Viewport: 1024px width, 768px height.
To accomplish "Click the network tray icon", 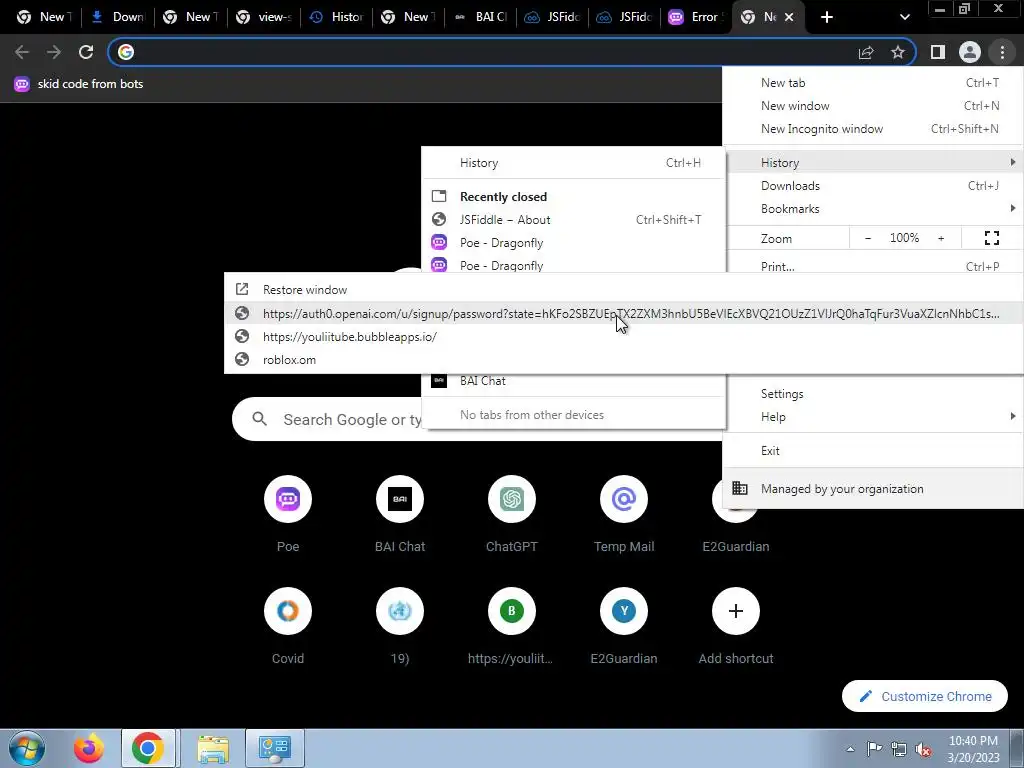I will (899, 749).
